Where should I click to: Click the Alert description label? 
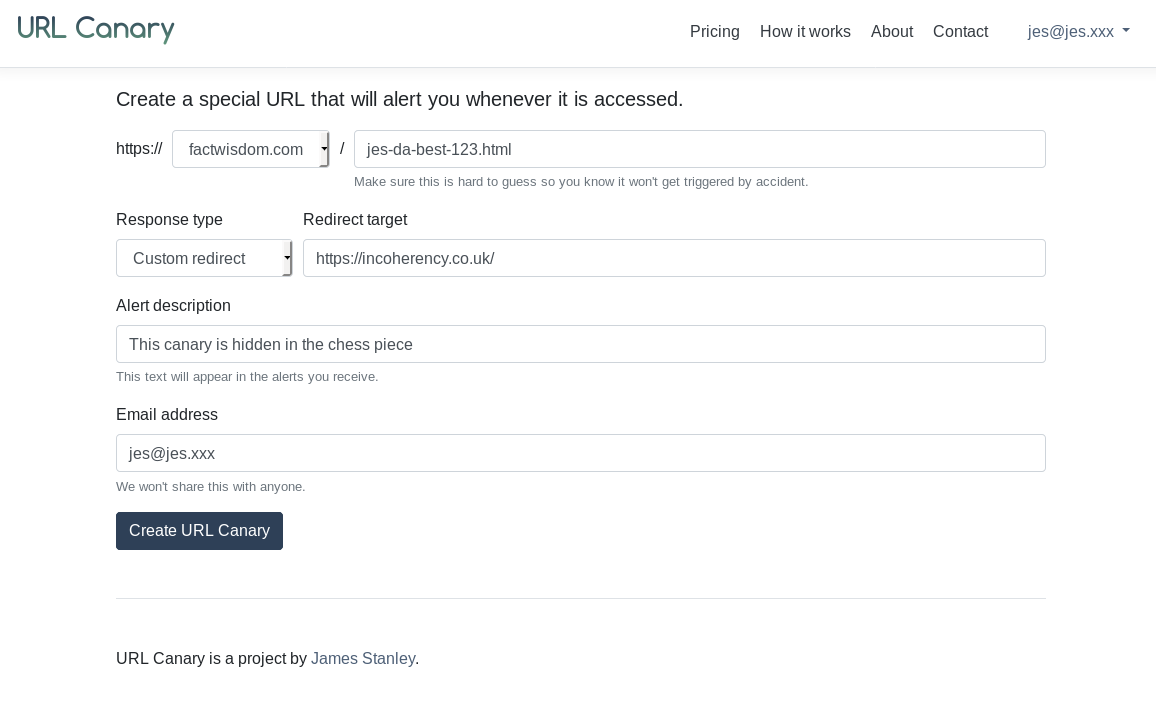173,305
